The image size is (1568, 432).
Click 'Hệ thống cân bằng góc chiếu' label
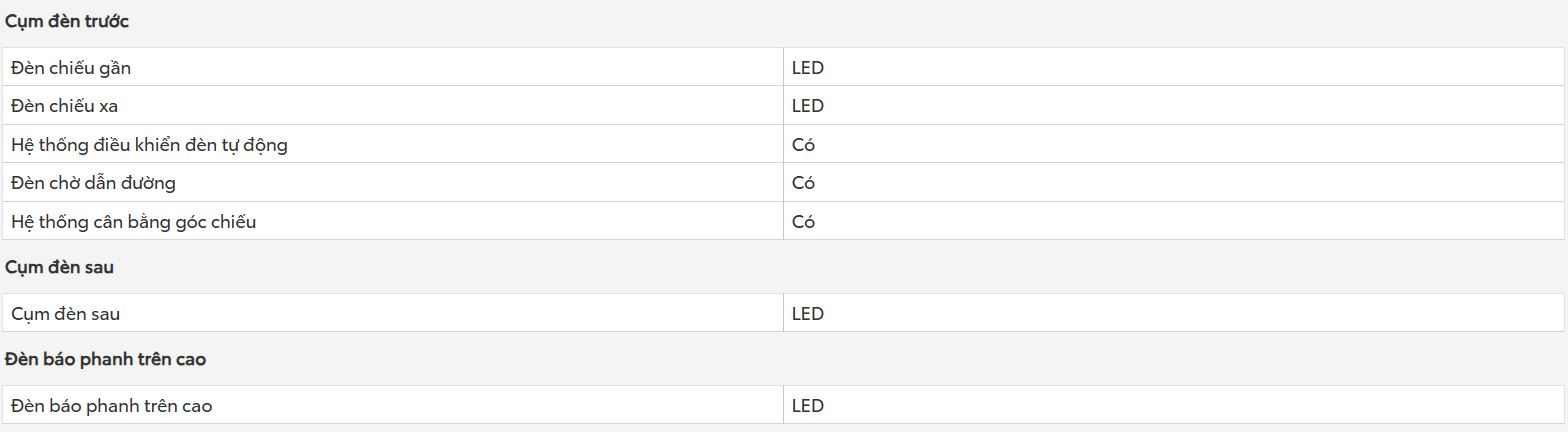tap(134, 222)
